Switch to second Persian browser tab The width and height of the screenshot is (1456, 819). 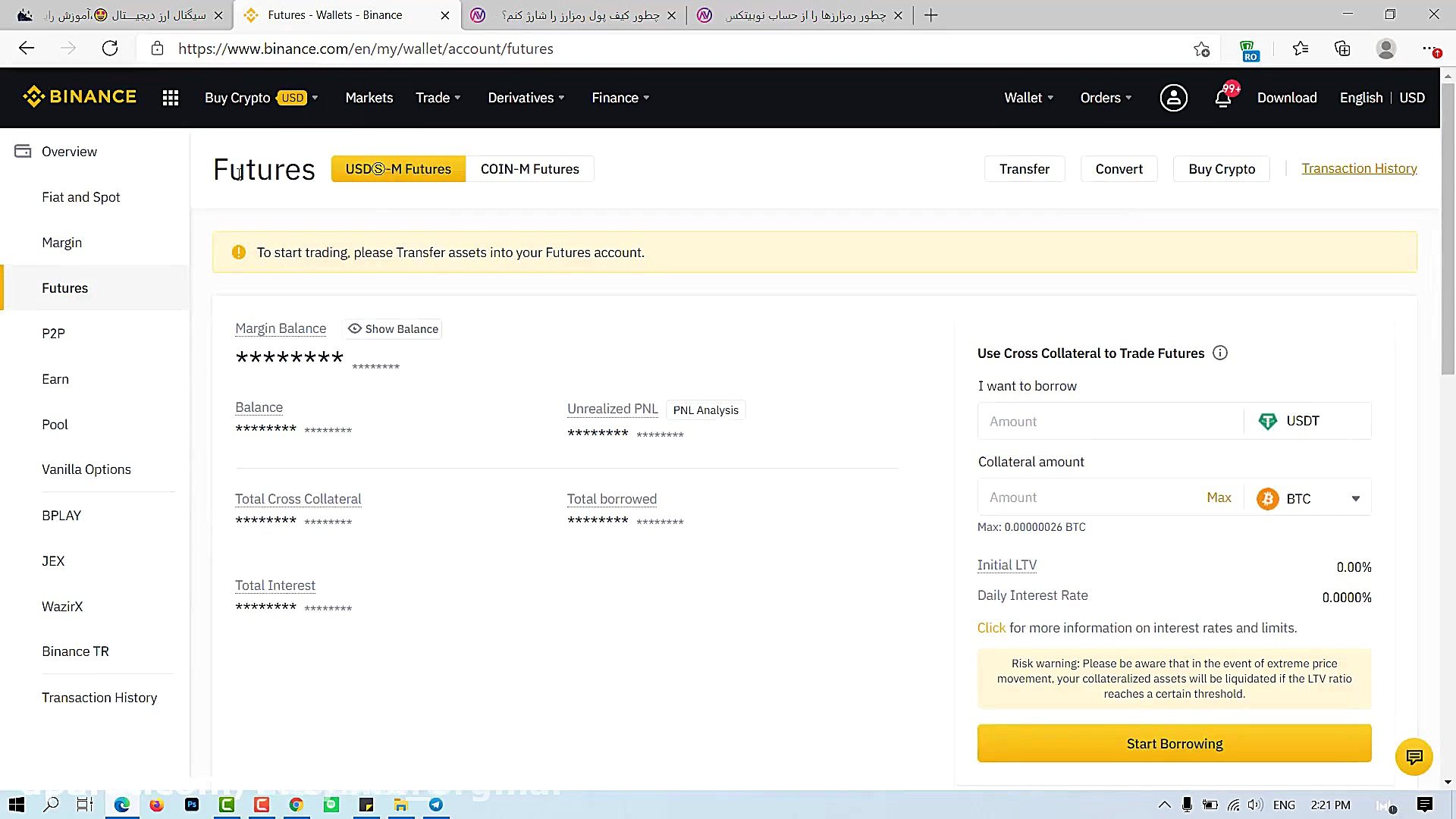(x=573, y=15)
